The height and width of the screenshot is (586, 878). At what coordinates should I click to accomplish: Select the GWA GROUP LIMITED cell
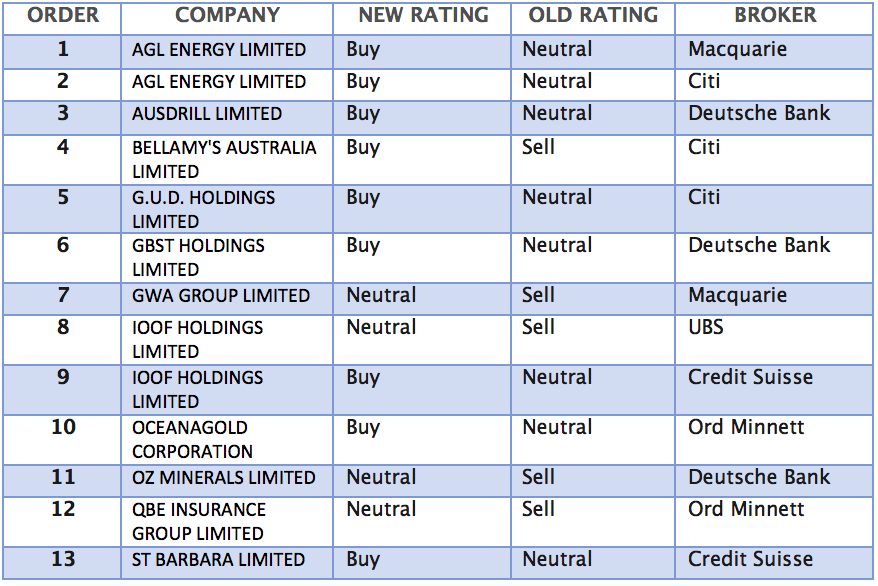point(221,296)
